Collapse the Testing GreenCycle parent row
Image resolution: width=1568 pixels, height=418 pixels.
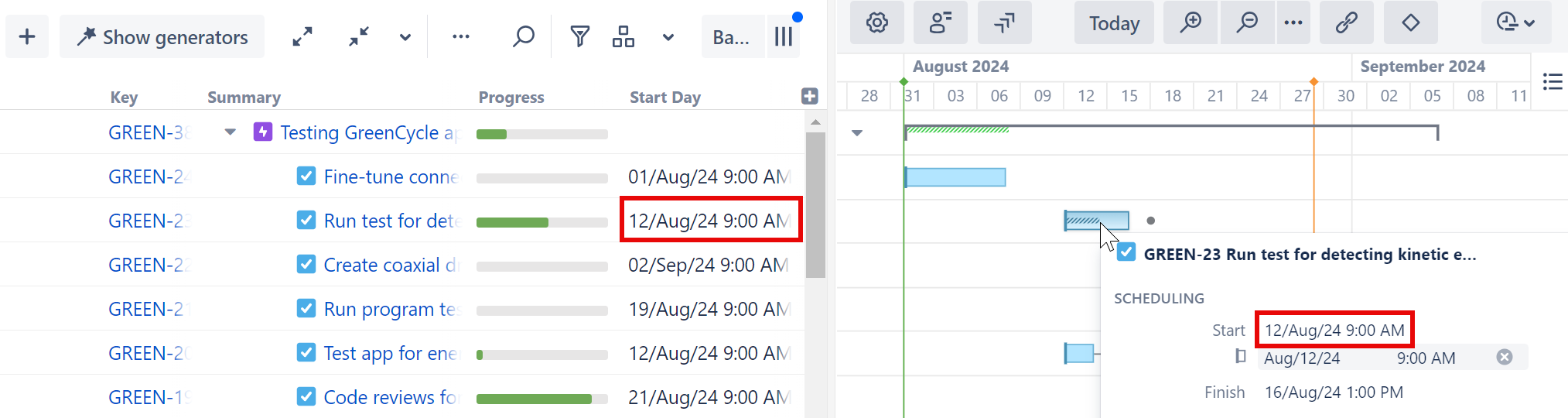point(230,132)
